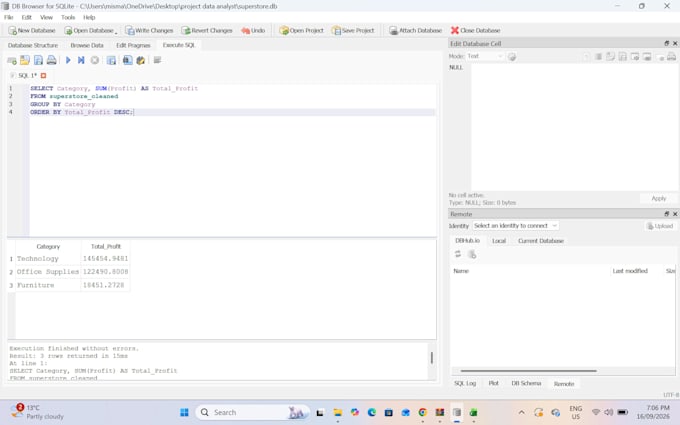Select the 145454.9481 profit cell
The height and width of the screenshot is (425, 680).
click(105, 259)
